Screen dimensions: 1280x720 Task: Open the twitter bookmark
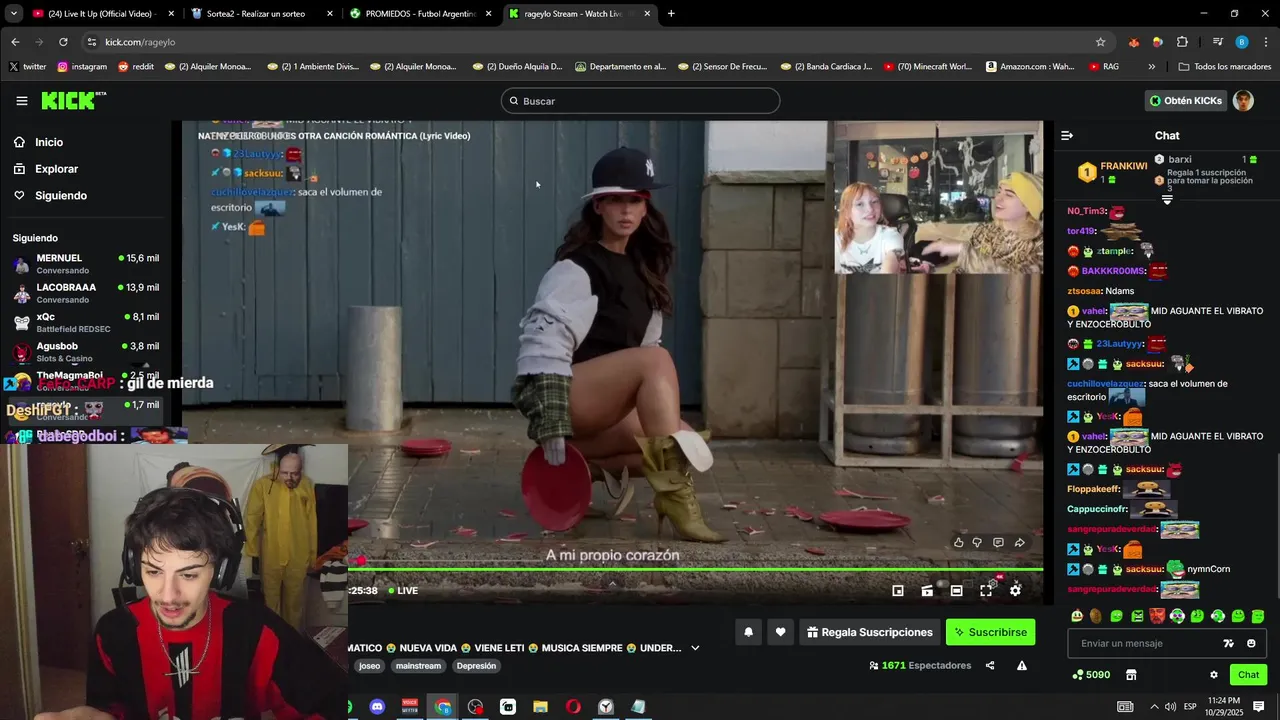click(27, 67)
